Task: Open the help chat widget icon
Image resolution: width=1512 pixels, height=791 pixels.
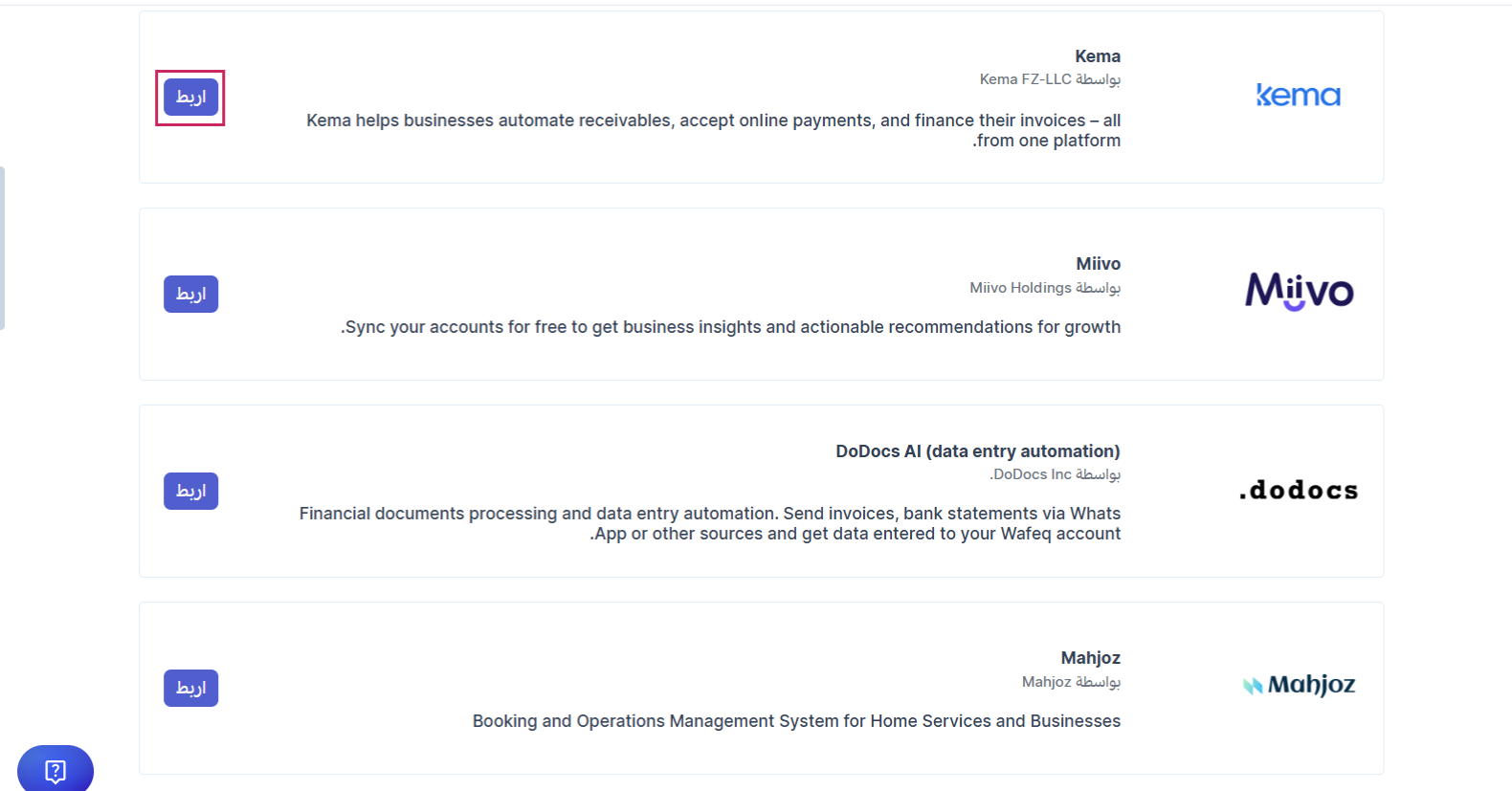Action: coord(56,770)
